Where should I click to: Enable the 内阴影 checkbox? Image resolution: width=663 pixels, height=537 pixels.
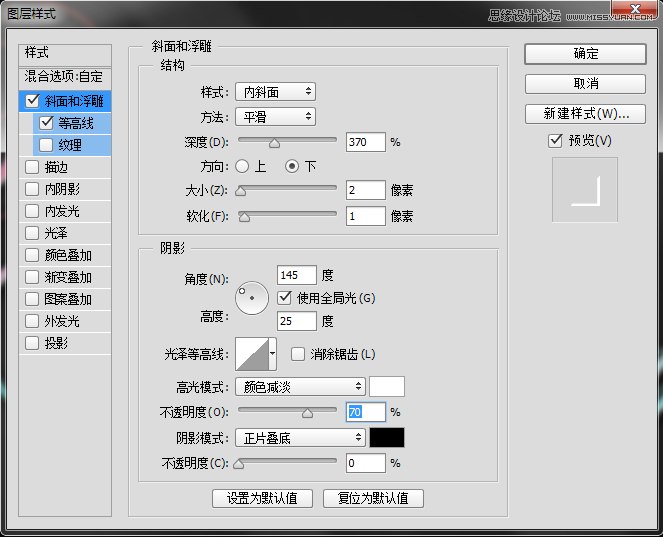click(33, 189)
